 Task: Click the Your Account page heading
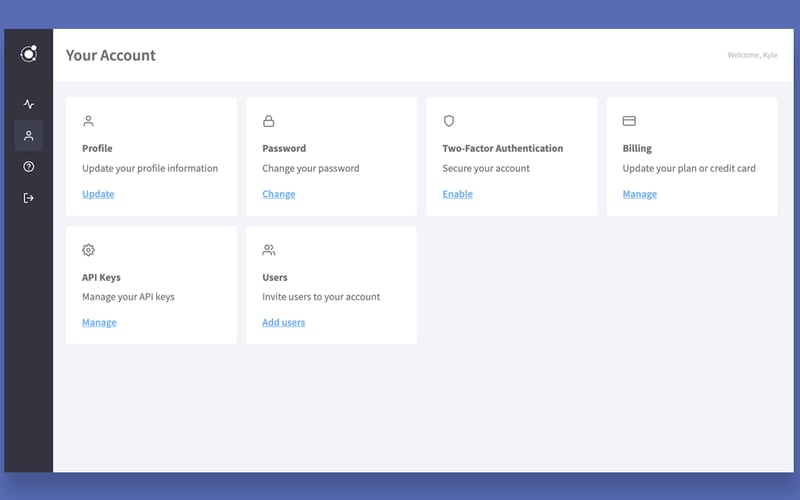coord(111,55)
